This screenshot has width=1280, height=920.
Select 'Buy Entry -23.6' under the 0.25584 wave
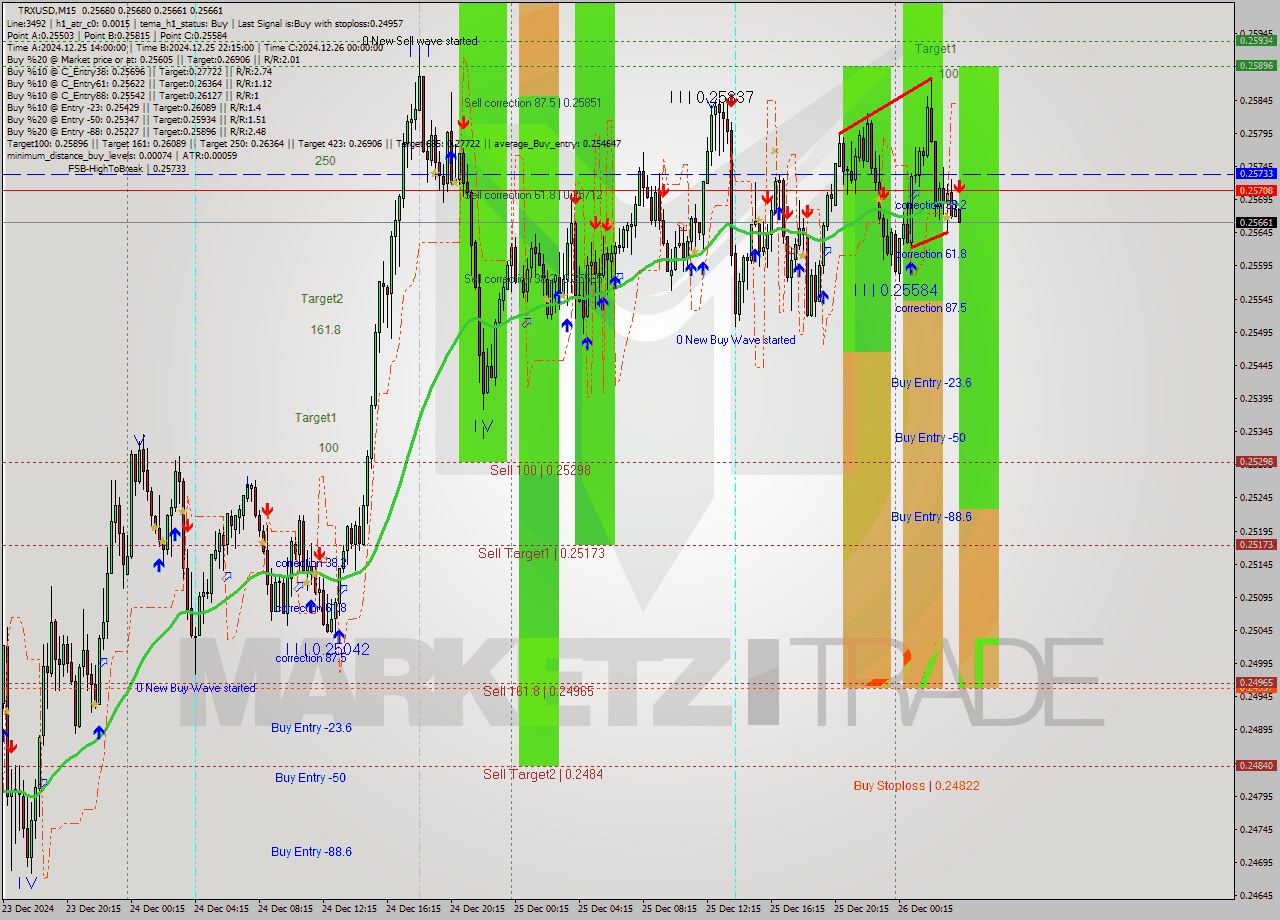931,383
